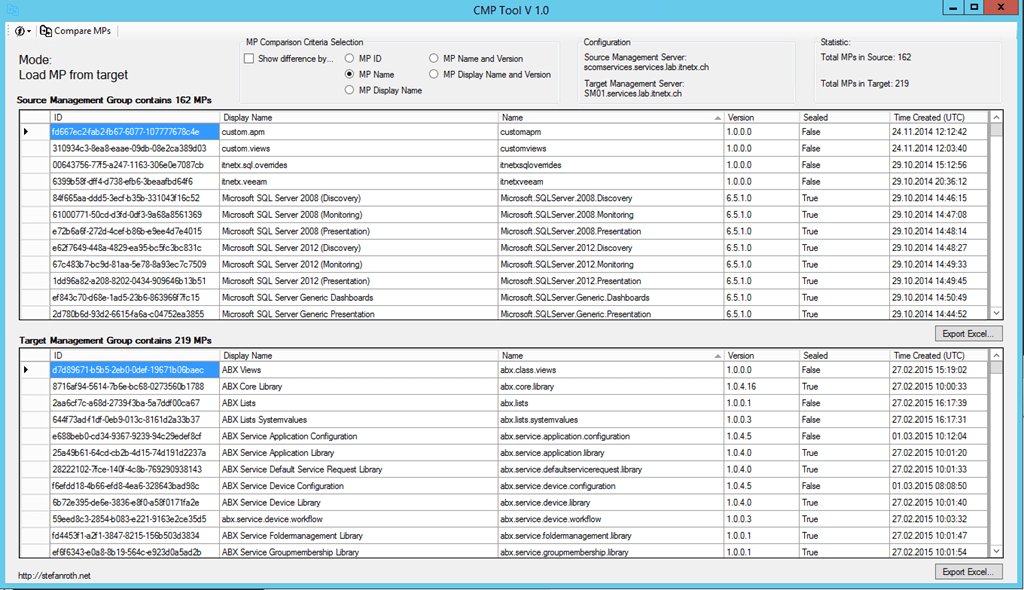Select the custom.apm row in source grid
The height and width of the screenshot is (590, 1024).
pyautogui.click(x=300, y=131)
